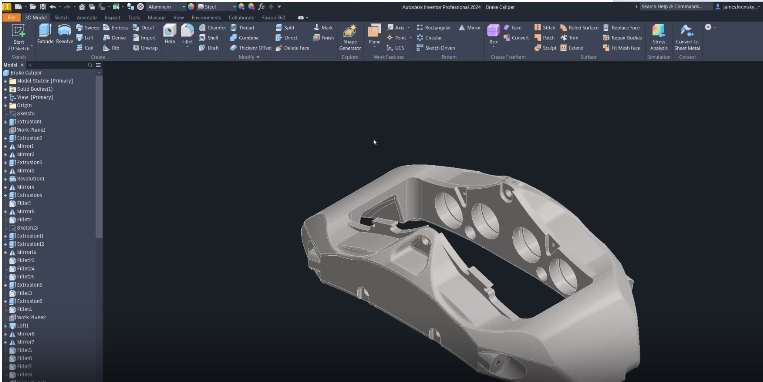Expand the Origin folder in browser

coord(5,105)
